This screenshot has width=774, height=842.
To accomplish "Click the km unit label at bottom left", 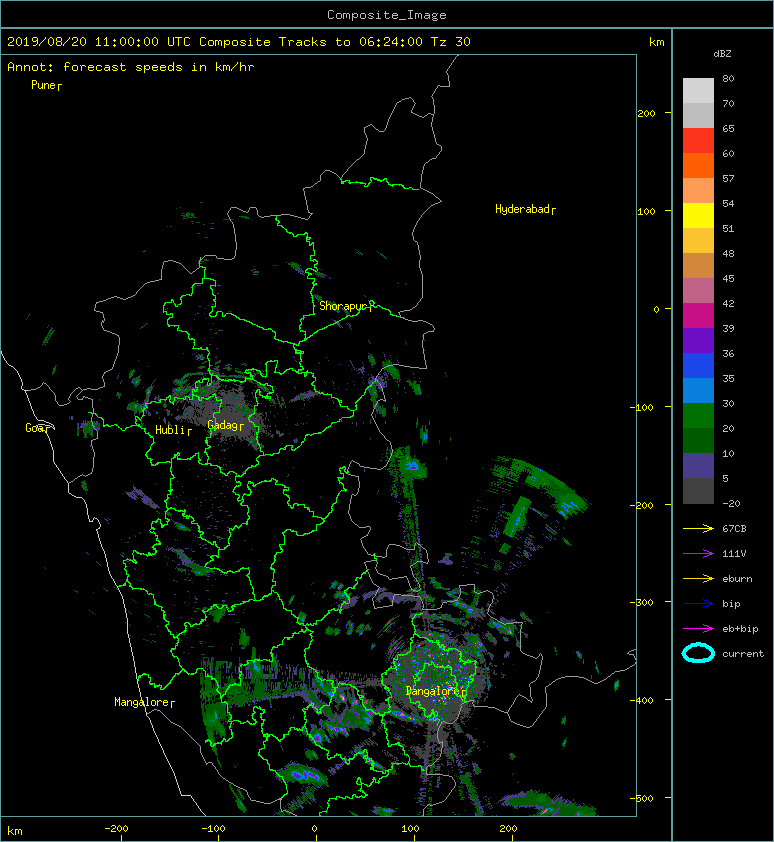I will (15, 831).
